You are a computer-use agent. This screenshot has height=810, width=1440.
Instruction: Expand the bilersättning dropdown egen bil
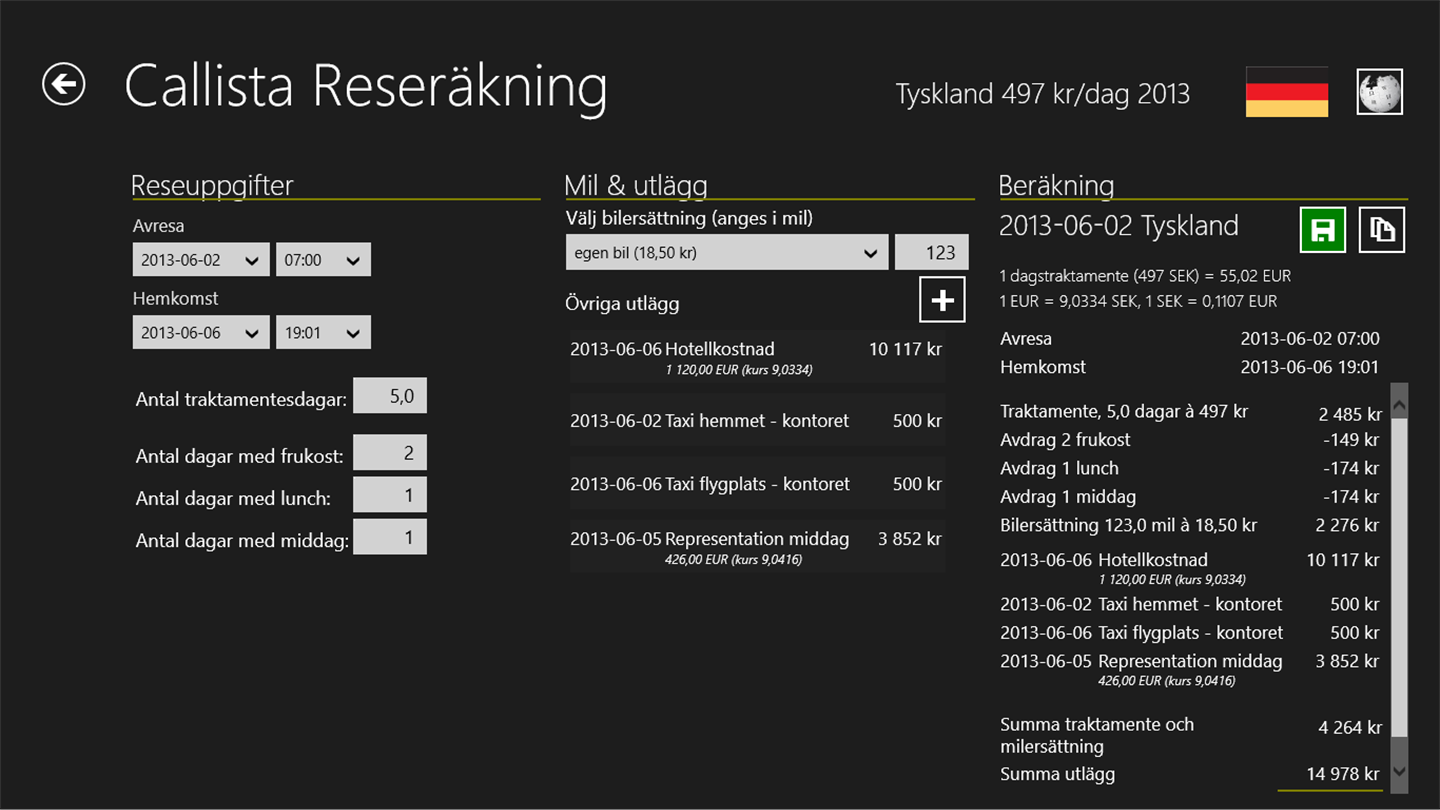pyautogui.click(x=727, y=253)
